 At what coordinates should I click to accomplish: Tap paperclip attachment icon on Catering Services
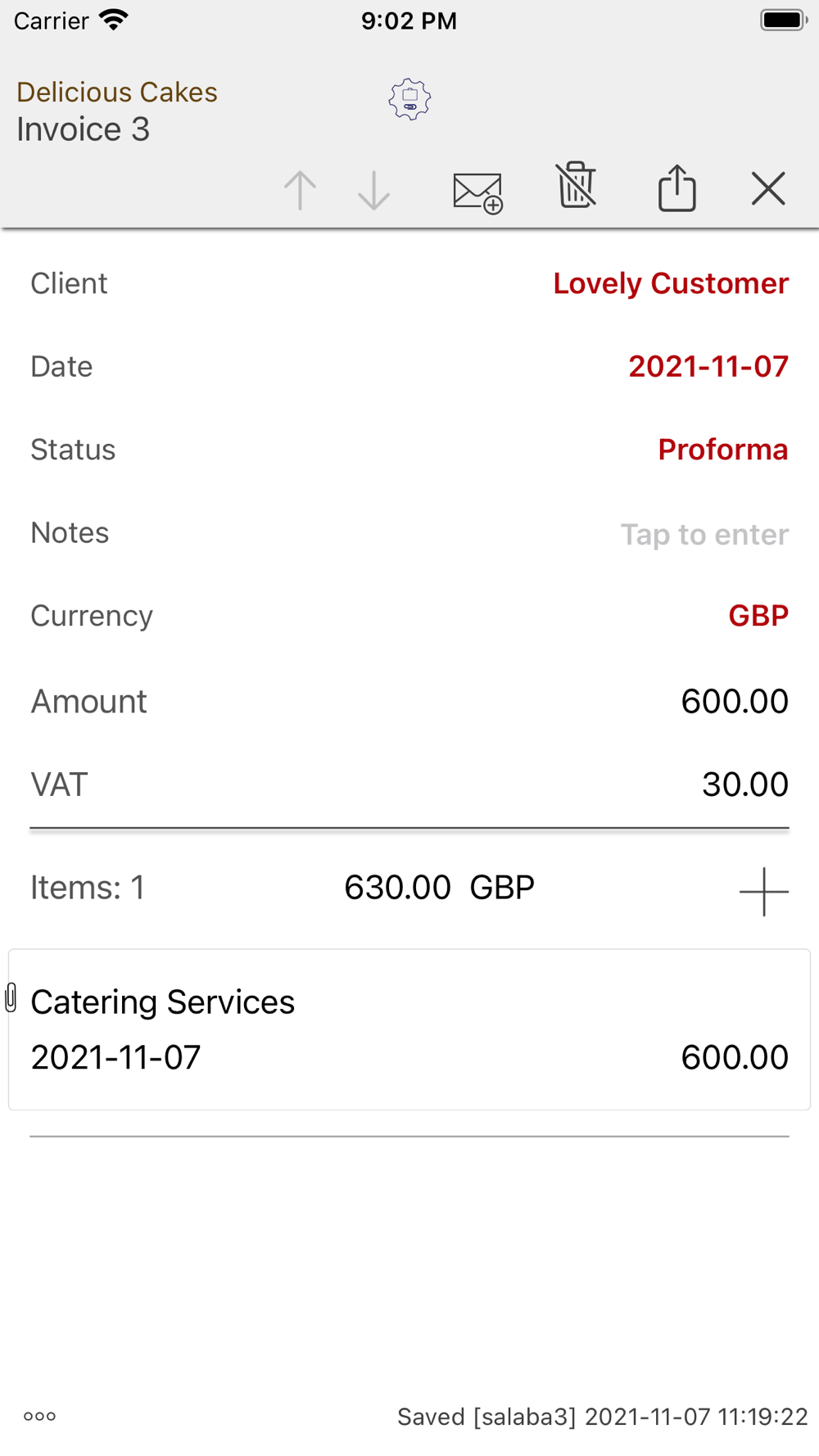tap(11, 997)
